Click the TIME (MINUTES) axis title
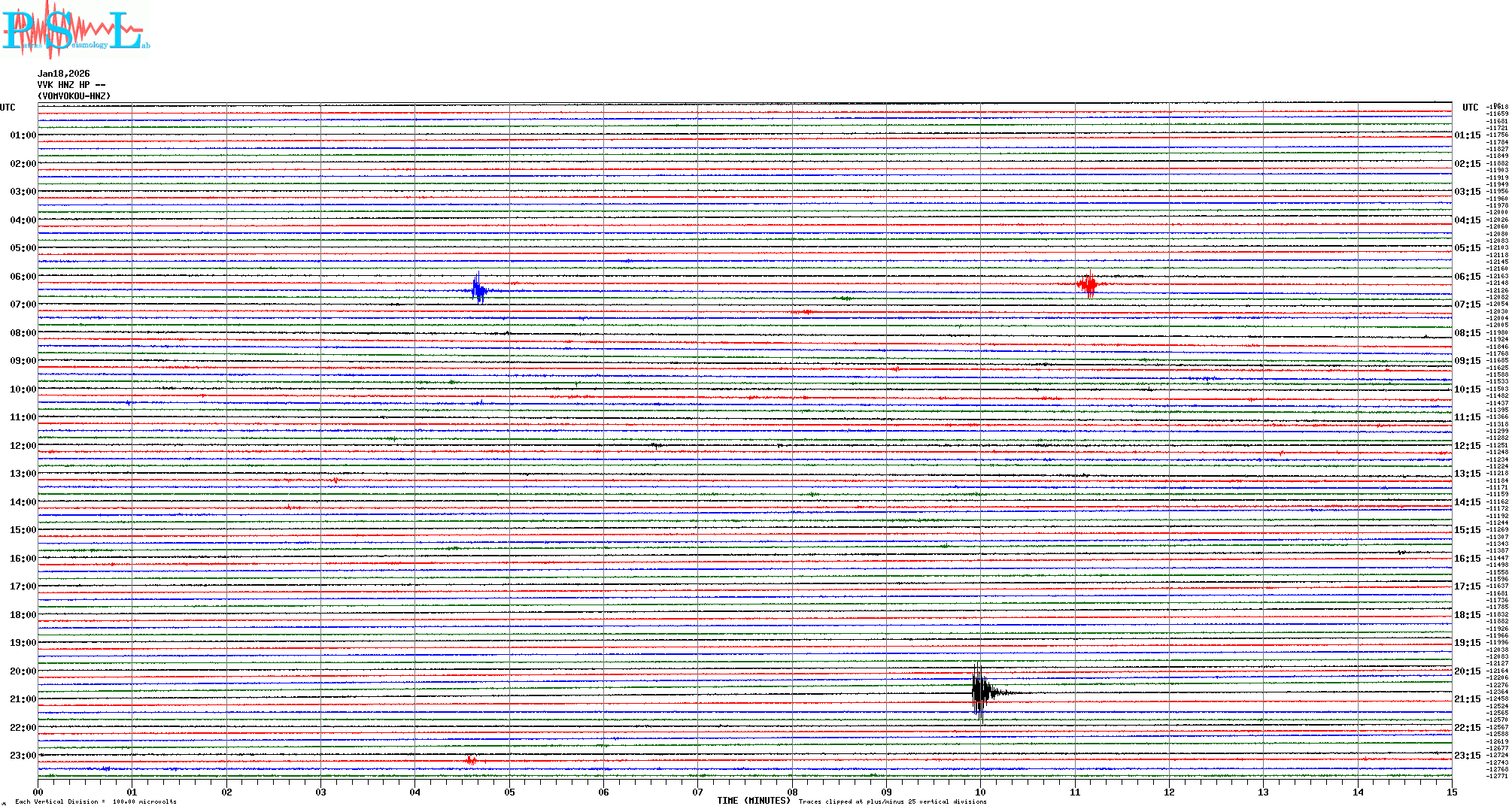The height and width of the screenshot is (812, 1512). pos(754,801)
